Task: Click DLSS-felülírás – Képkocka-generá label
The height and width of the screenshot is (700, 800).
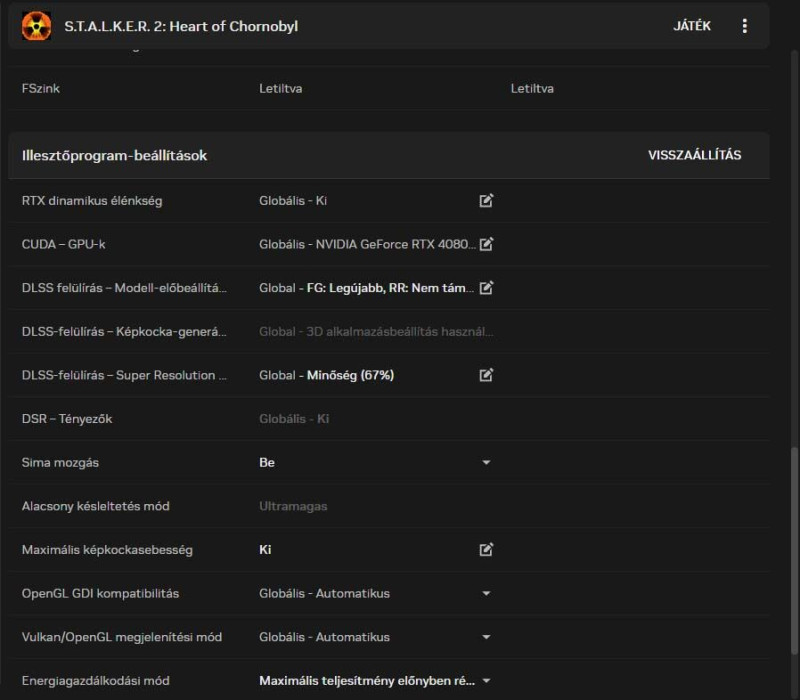Action: tap(124, 332)
